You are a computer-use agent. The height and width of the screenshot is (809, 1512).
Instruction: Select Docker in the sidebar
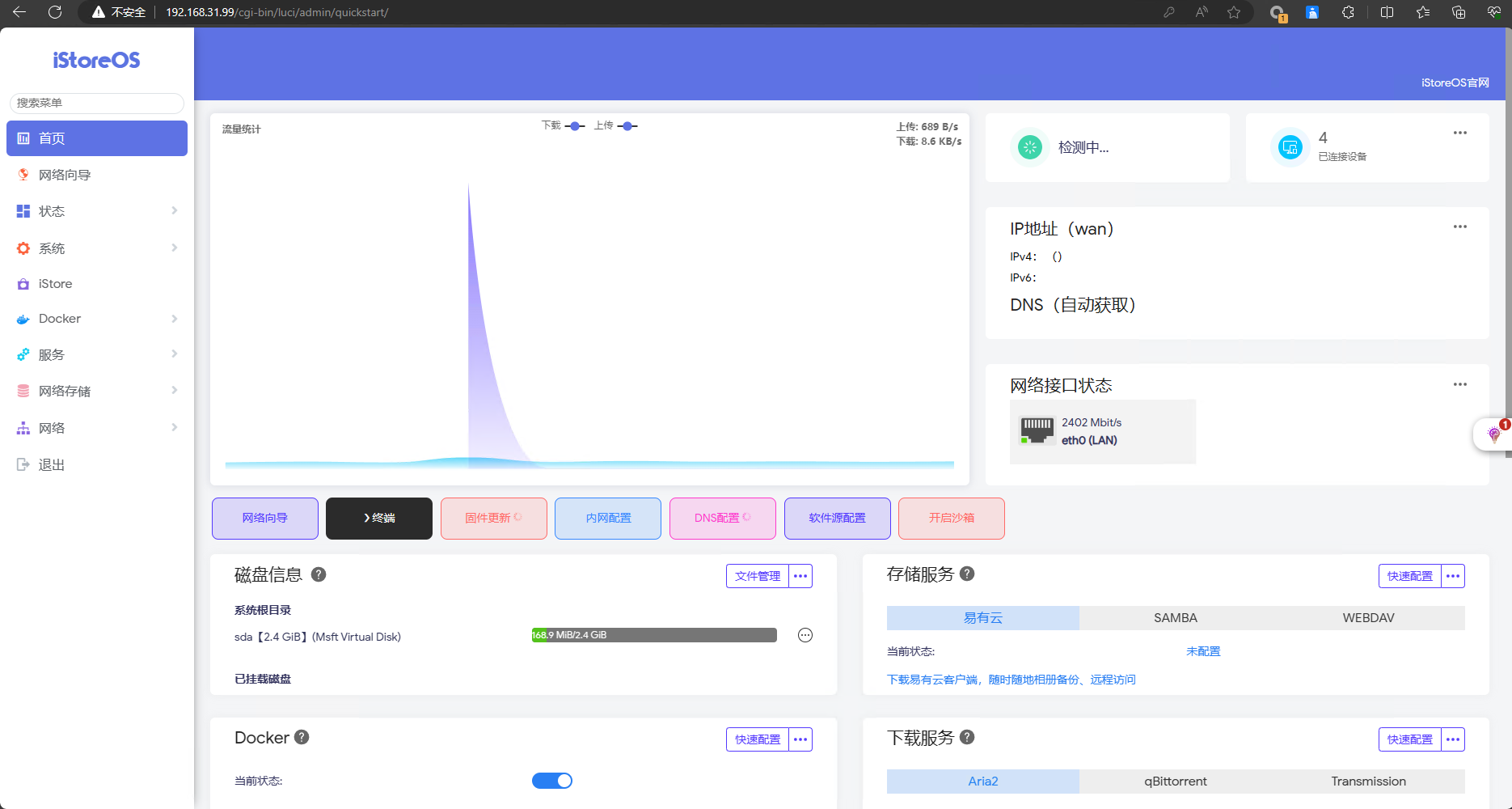(x=59, y=318)
